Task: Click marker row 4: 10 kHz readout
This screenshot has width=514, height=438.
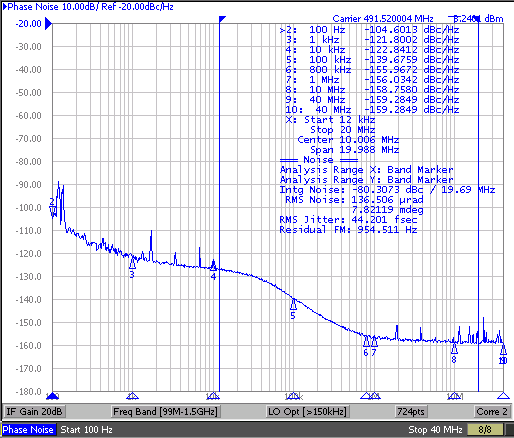Action: [x=372, y=50]
